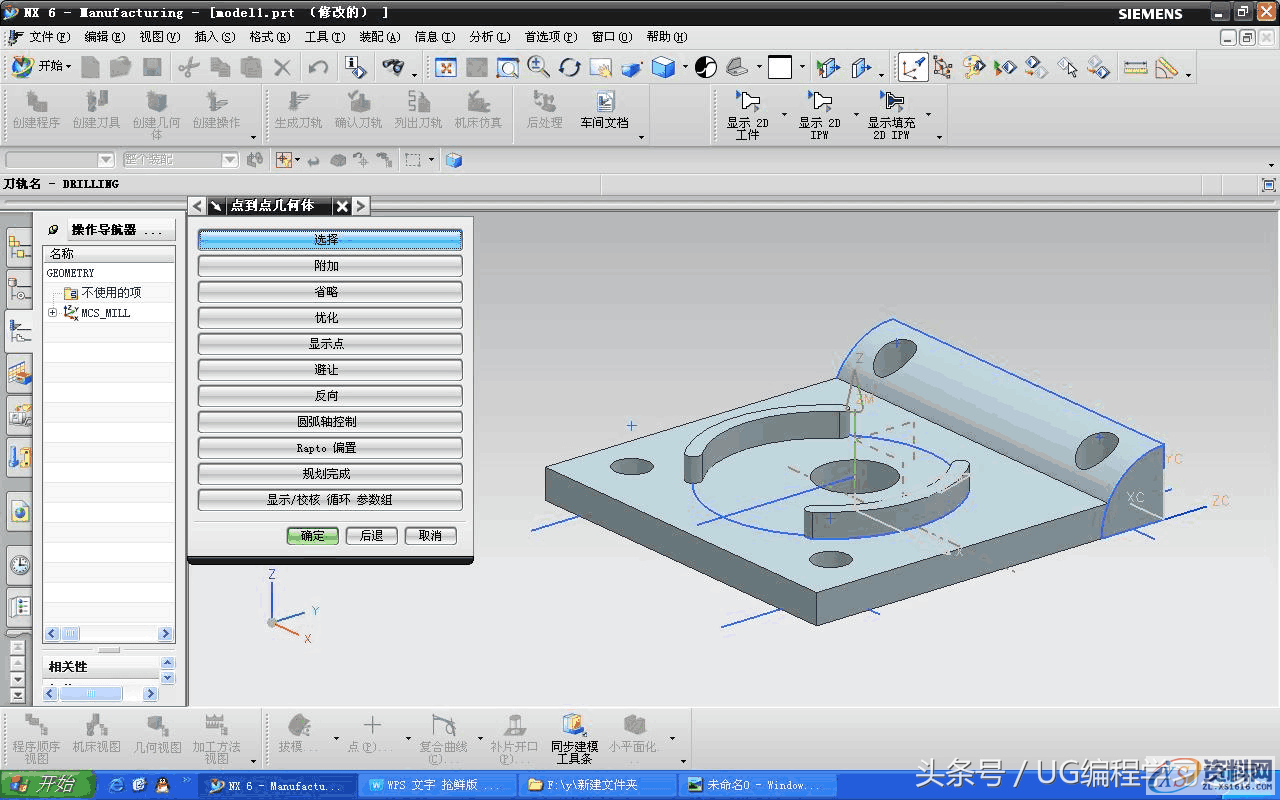Open the History clock sidebar tab
The height and width of the screenshot is (800, 1280).
[x=19, y=565]
